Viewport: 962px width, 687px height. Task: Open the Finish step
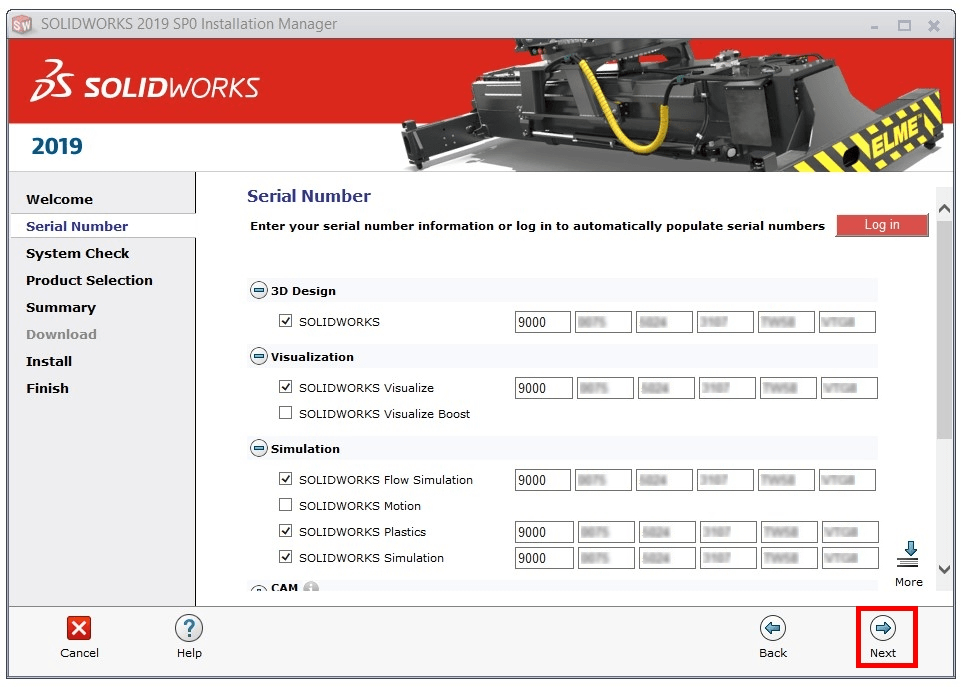click(47, 388)
